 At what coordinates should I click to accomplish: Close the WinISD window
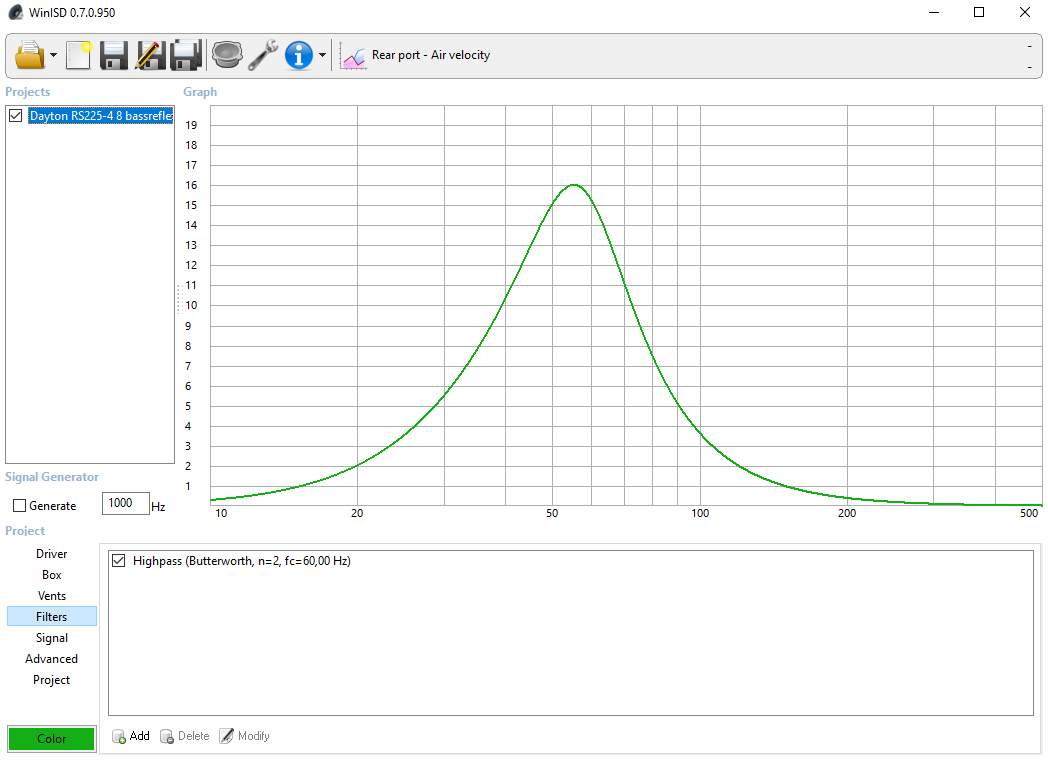tap(1024, 12)
